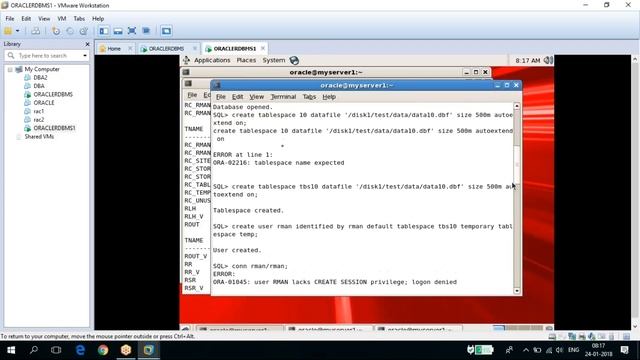Open the library search filter dropdown
640x360 pixels.
tap(84, 56)
